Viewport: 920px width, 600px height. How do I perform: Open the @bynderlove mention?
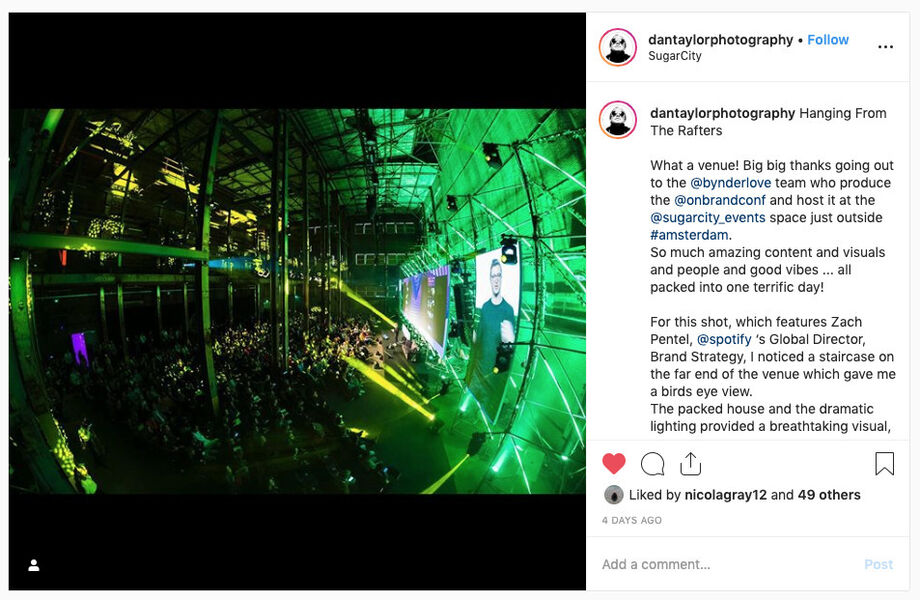730,182
